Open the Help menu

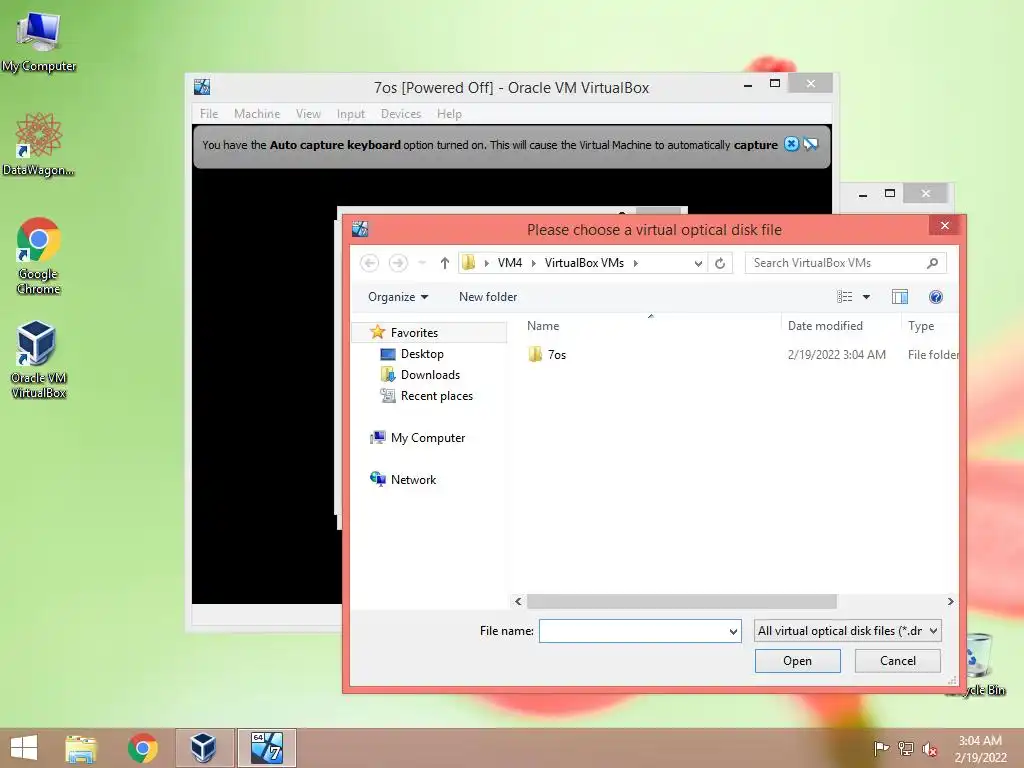point(449,114)
